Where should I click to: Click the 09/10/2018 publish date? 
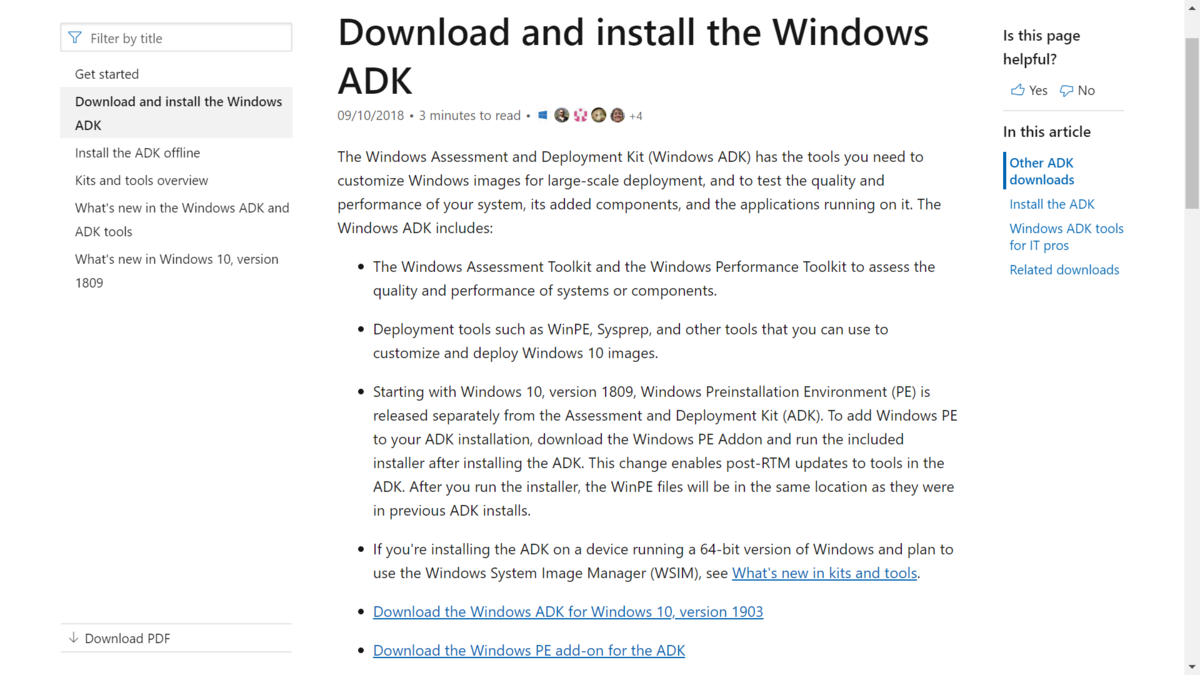click(371, 116)
